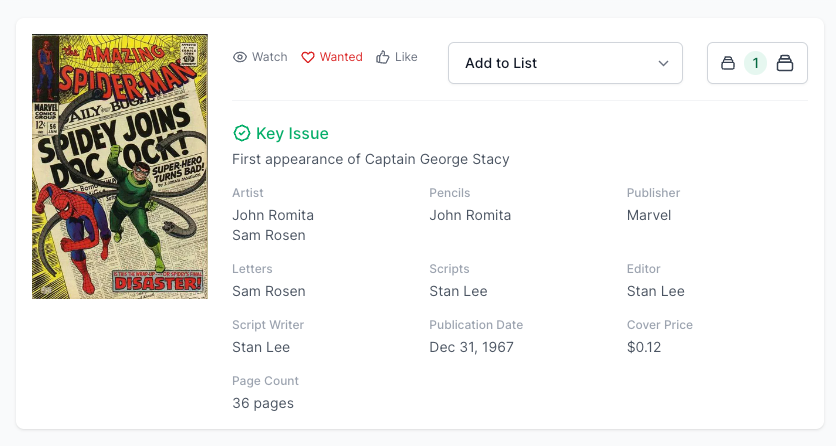Viewport: 836px width, 446px height.
Task: Open the Amazing Spider-Man cover thumbnail
Action: click(120, 166)
